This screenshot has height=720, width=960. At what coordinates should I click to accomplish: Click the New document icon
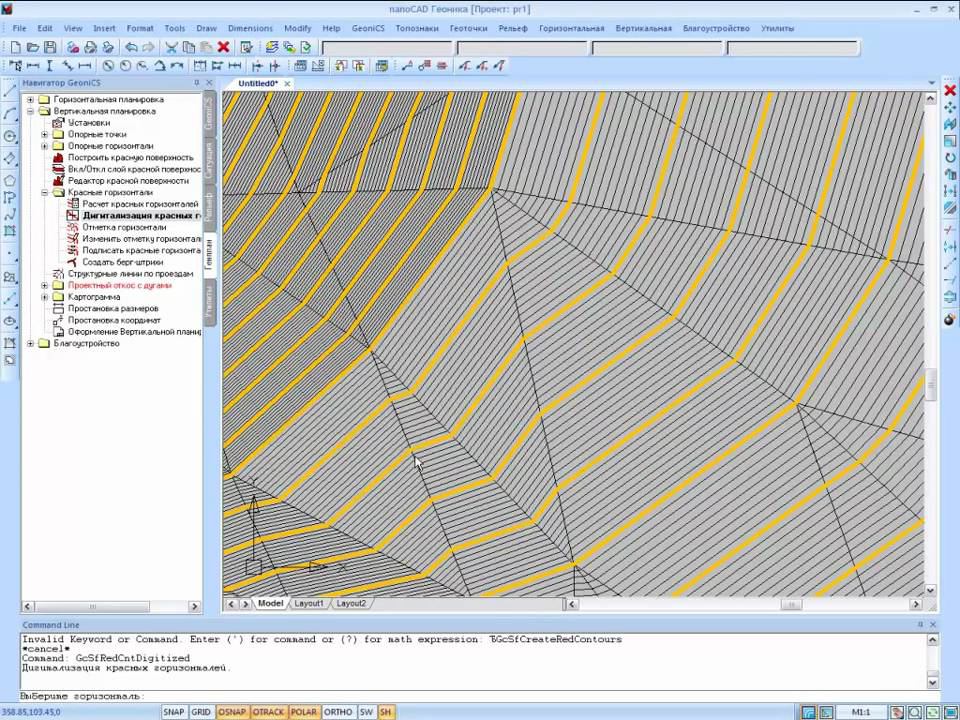tap(15, 47)
